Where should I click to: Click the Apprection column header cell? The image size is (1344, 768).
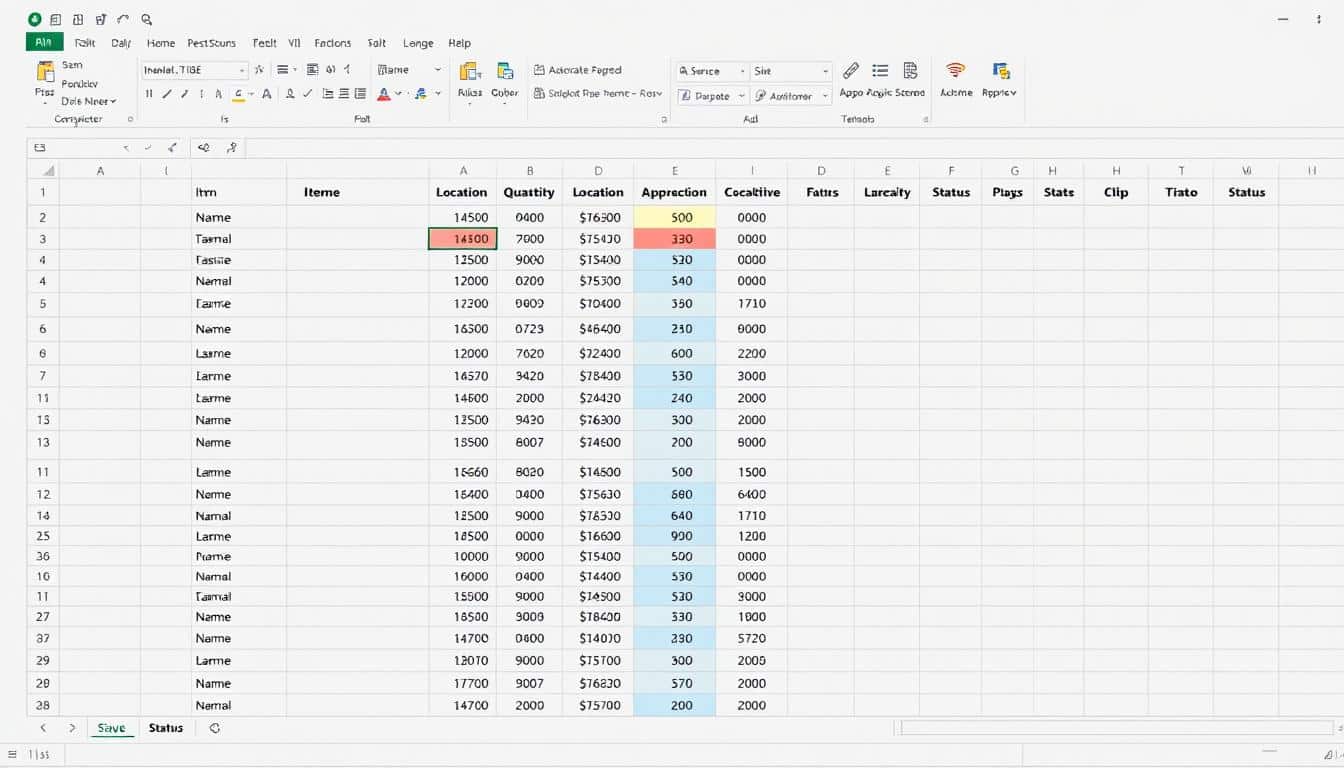pos(675,192)
